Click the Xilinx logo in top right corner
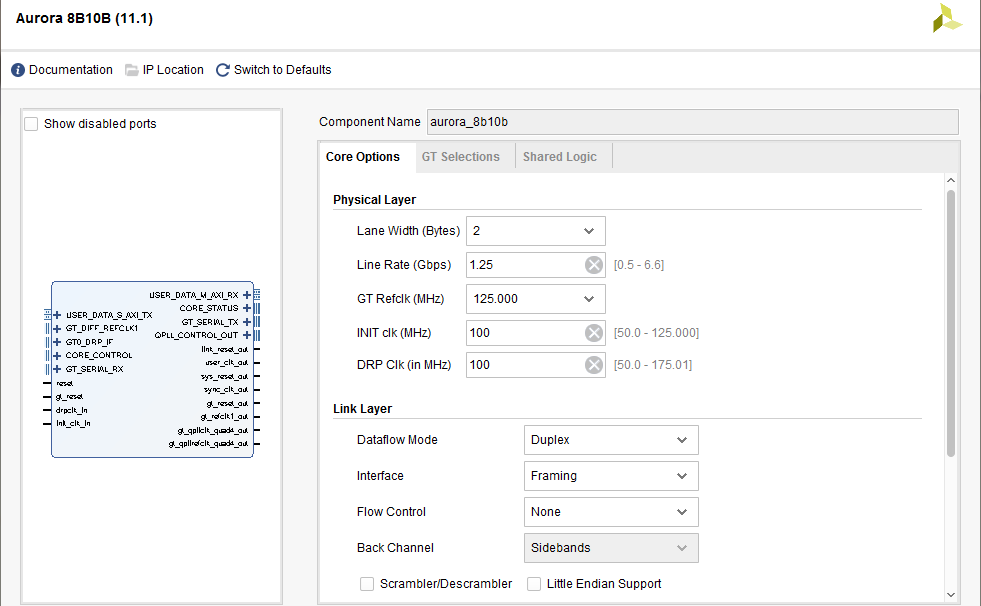981x606 pixels. pyautogui.click(x=946, y=18)
